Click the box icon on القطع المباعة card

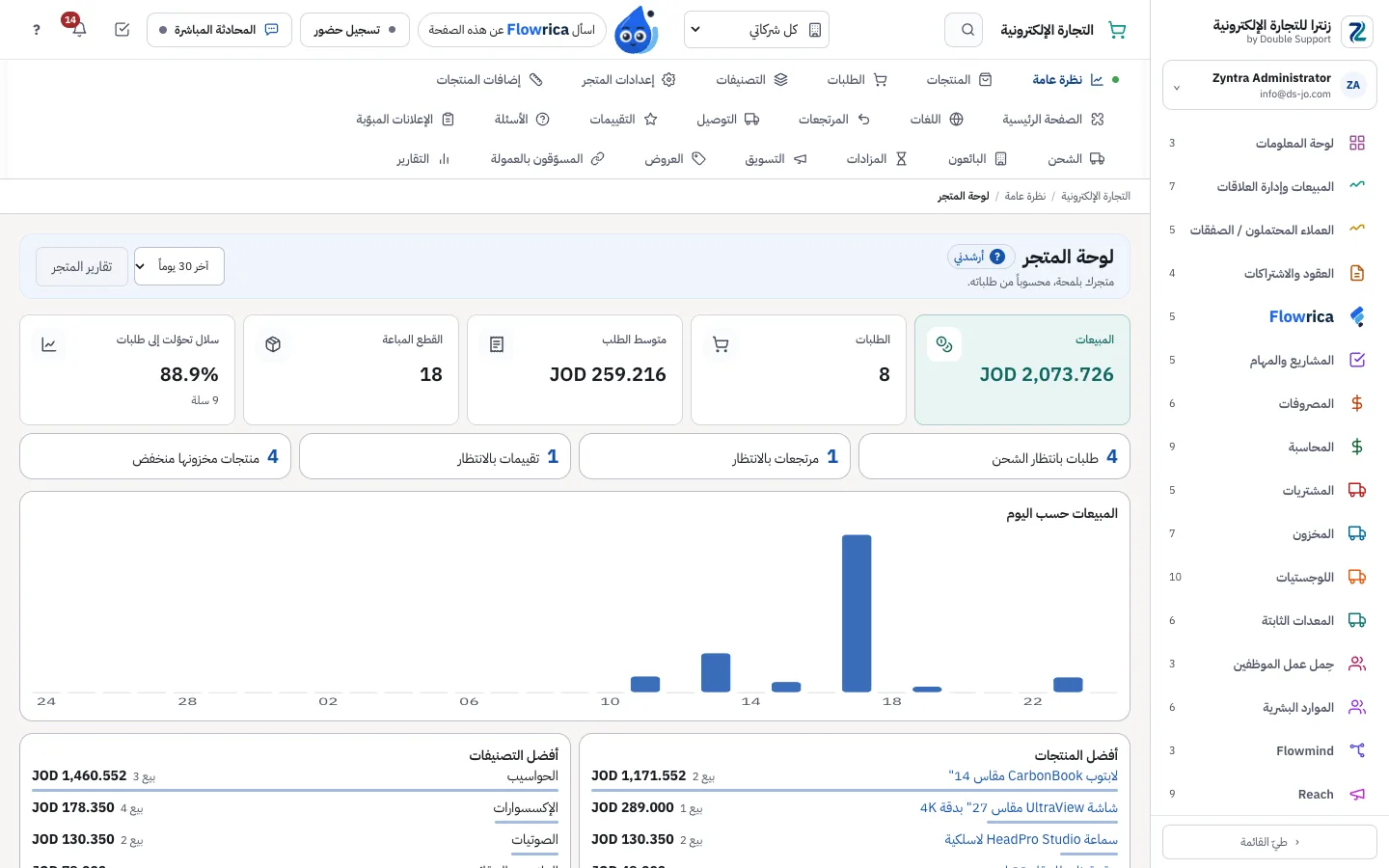[273, 344]
